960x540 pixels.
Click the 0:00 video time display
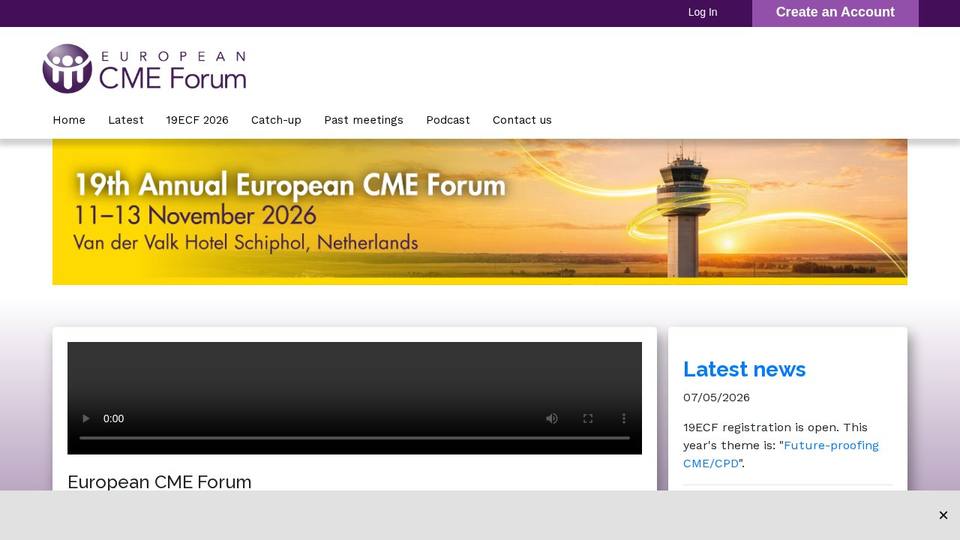coord(113,419)
